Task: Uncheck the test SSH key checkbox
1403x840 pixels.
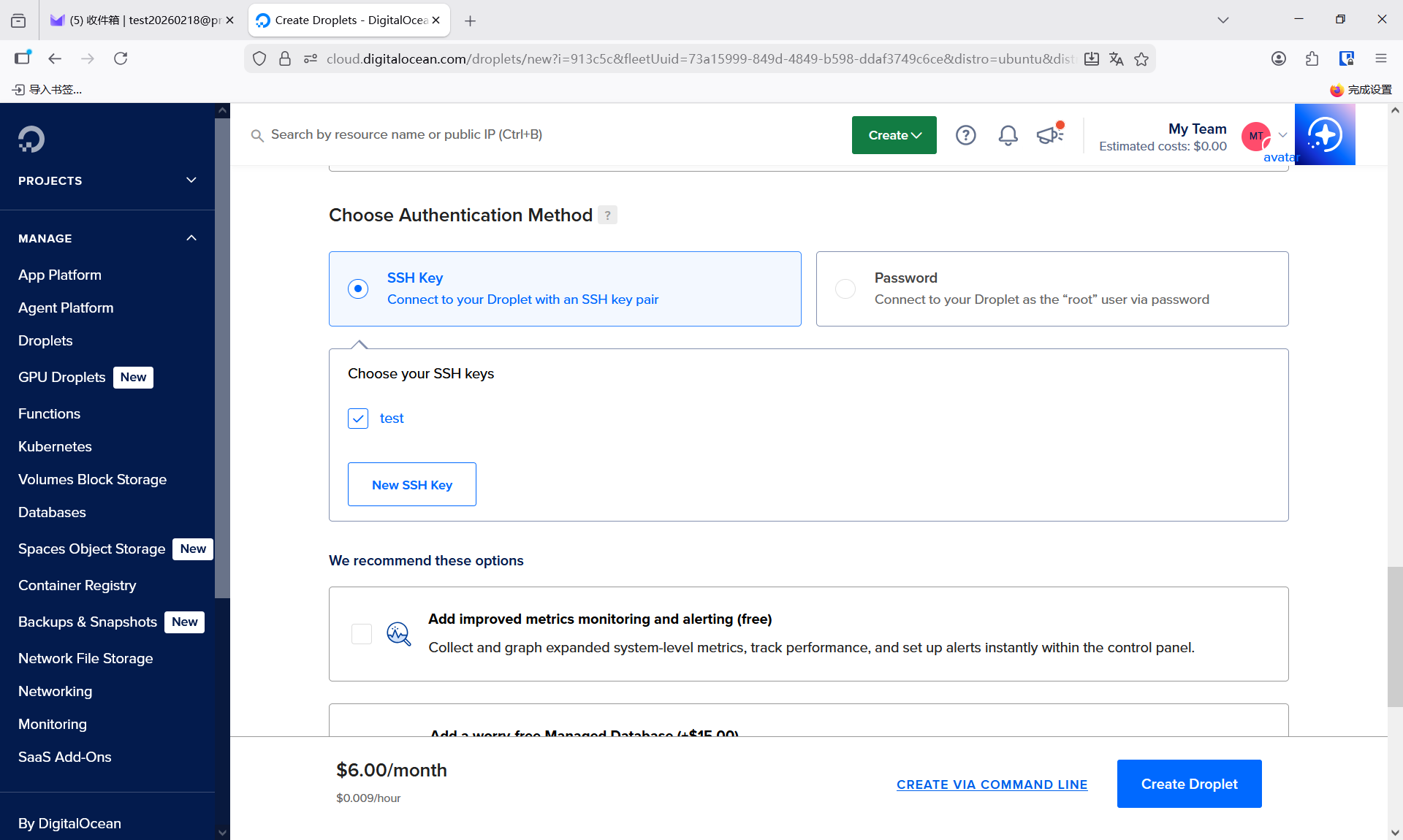Action: pos(358,419)
